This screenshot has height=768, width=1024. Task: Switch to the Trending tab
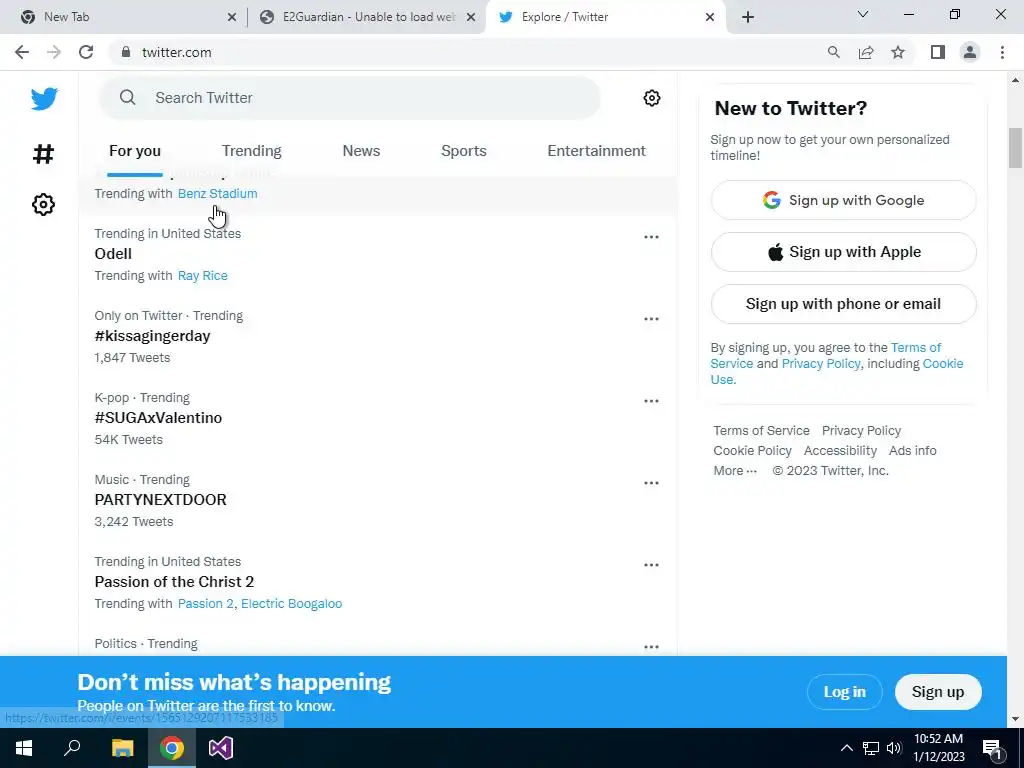(251, 151)
